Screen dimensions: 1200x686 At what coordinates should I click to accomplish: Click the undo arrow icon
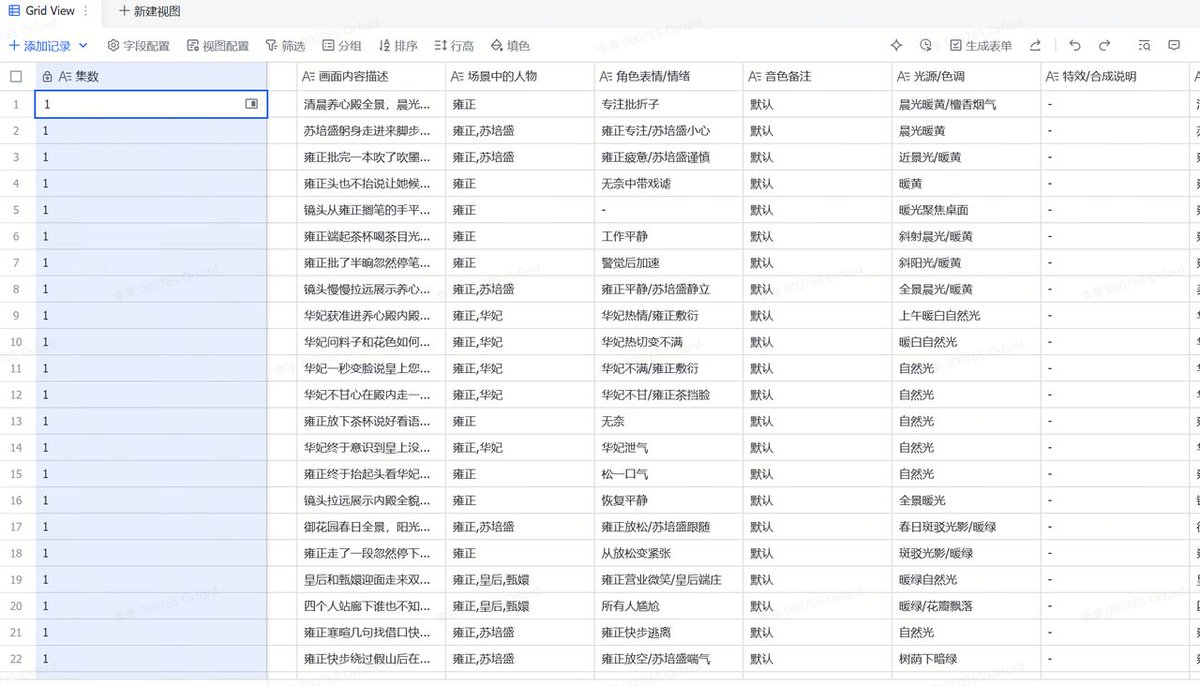click(1075, 45)
